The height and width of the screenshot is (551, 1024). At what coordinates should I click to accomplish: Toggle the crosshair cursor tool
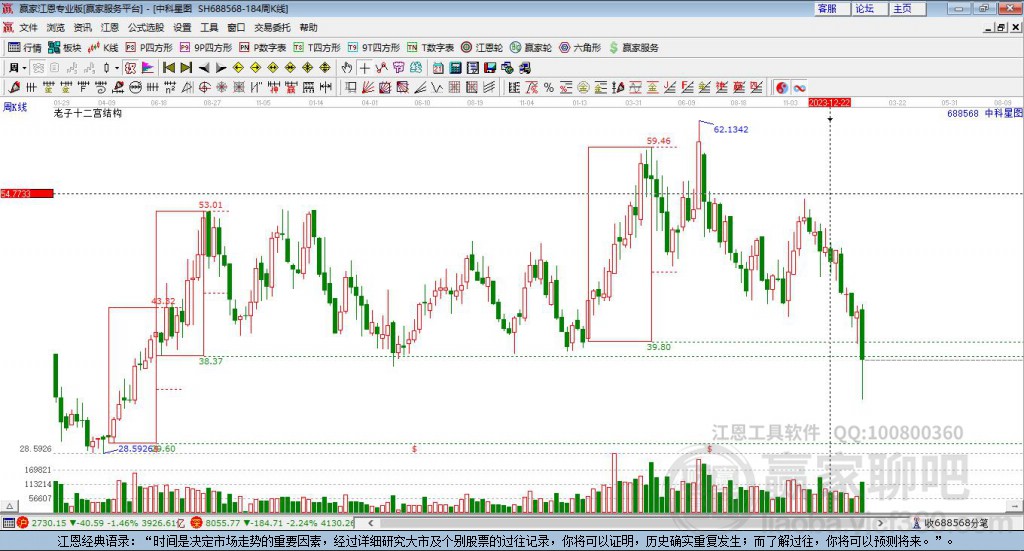coord(364,67)
